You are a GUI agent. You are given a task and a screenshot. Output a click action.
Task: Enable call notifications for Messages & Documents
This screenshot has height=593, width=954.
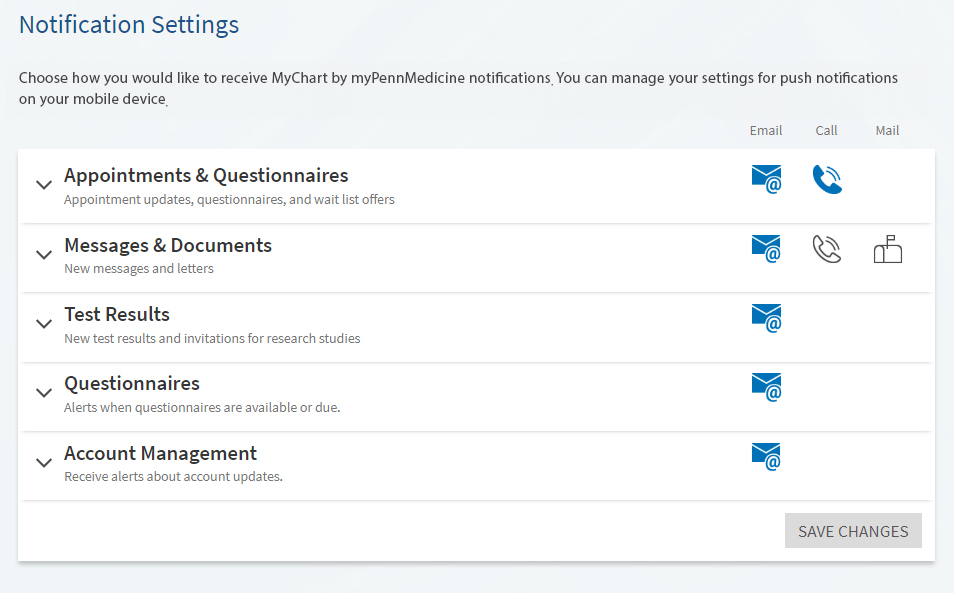827,249
